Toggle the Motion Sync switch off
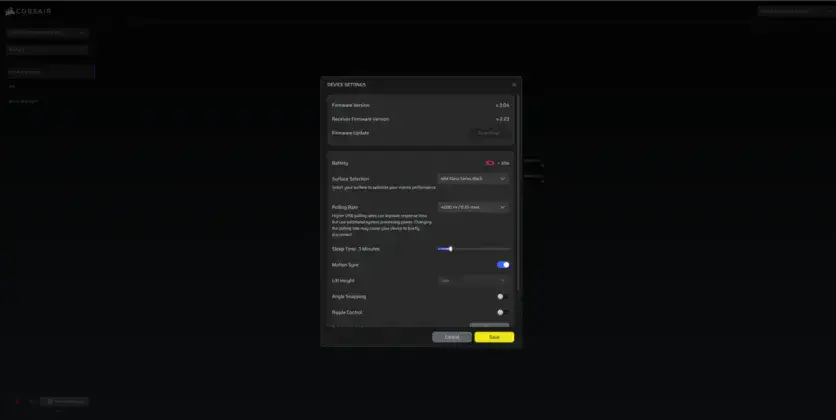The width and height of the screenshot is (836, 420). click(503, 265)
